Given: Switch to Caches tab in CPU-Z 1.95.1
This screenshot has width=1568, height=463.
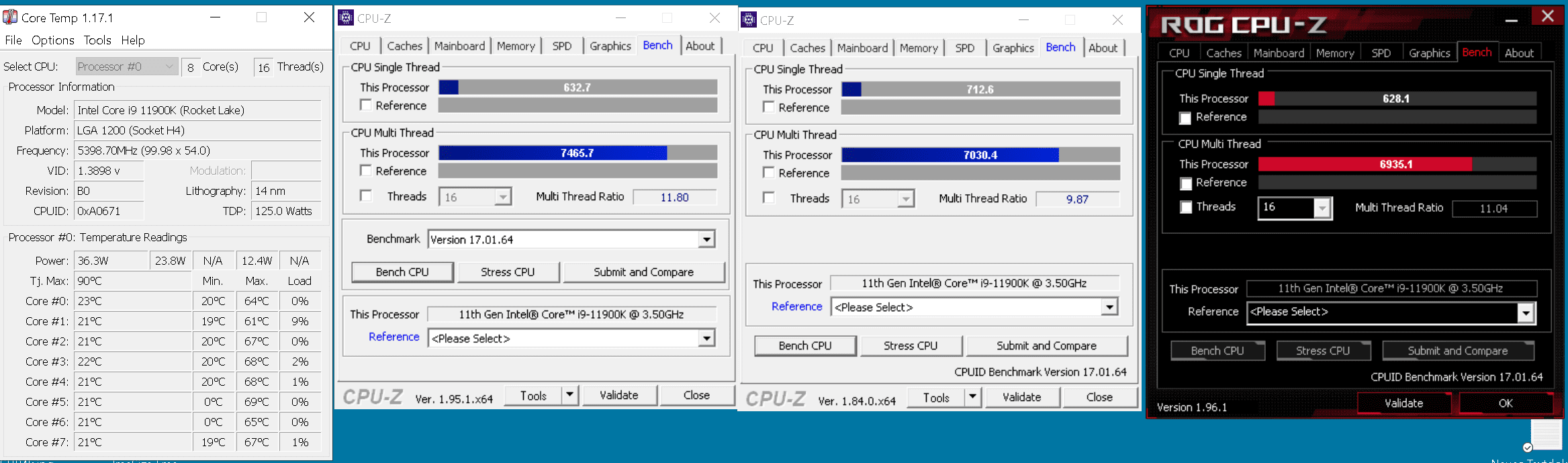Looking at the screenshot, I should tap(405, 46).
